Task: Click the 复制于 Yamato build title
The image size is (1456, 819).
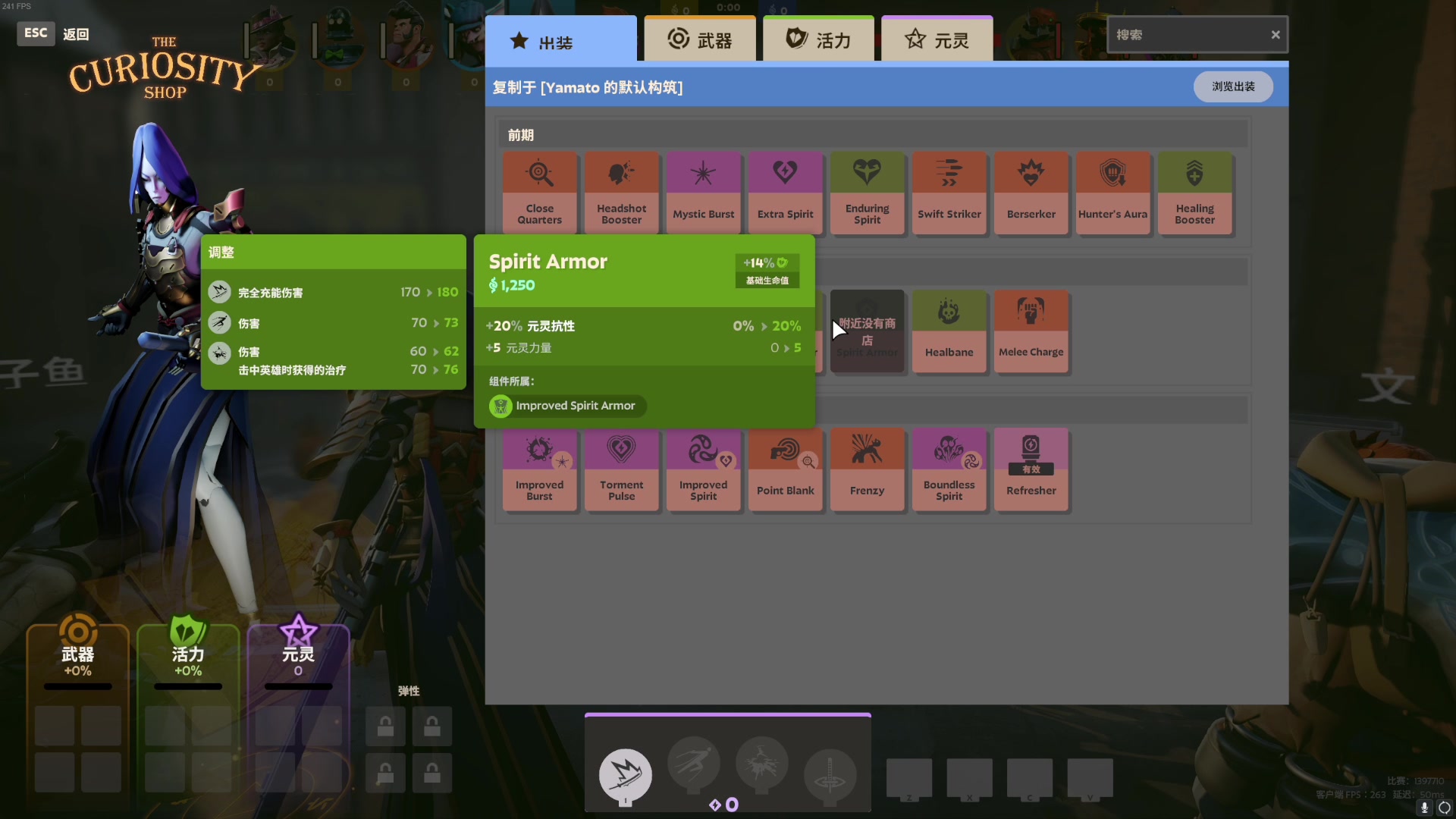Action: coord(588,87)
